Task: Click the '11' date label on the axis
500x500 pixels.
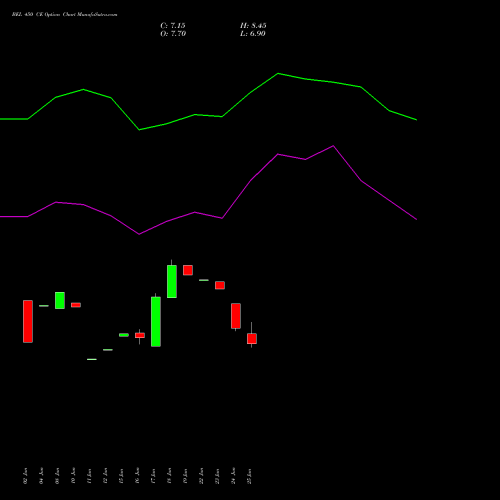Action: [x=89, y=476]
